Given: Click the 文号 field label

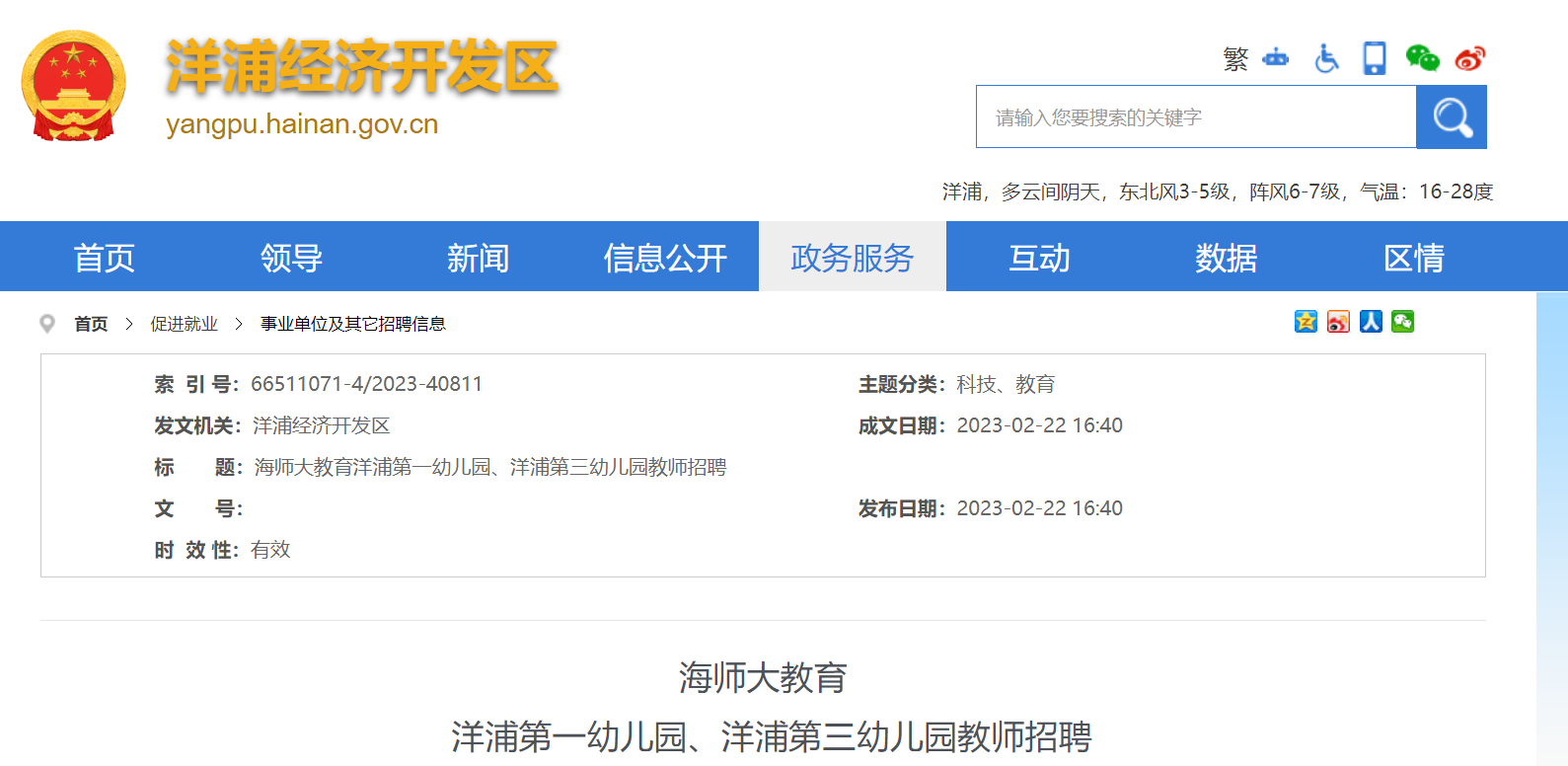Looking at the screenshot, I should coord(198,508).
